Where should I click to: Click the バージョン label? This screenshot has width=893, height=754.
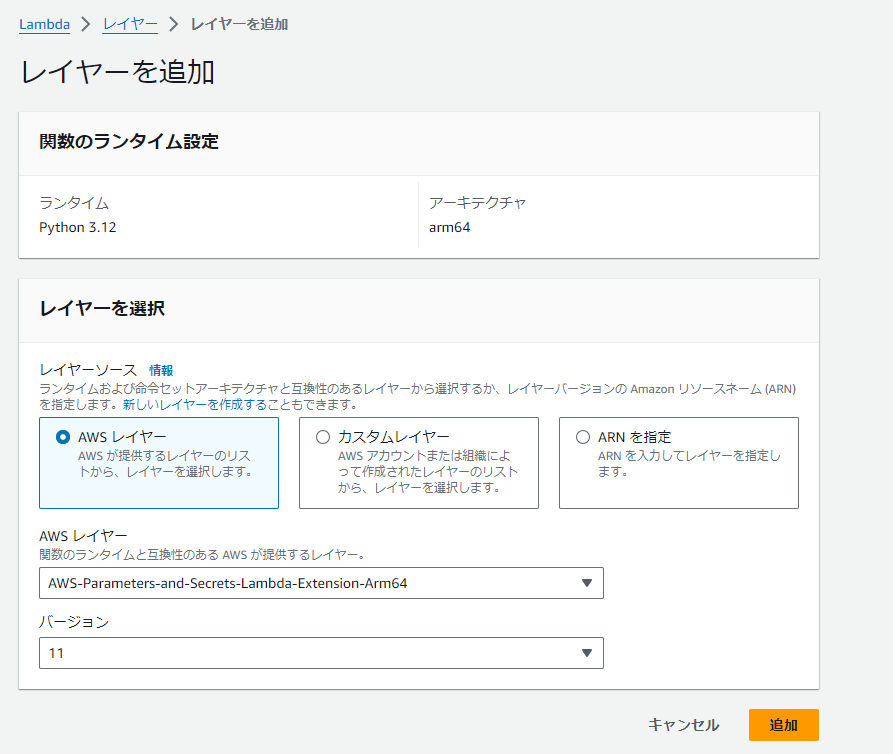(74, 622)
